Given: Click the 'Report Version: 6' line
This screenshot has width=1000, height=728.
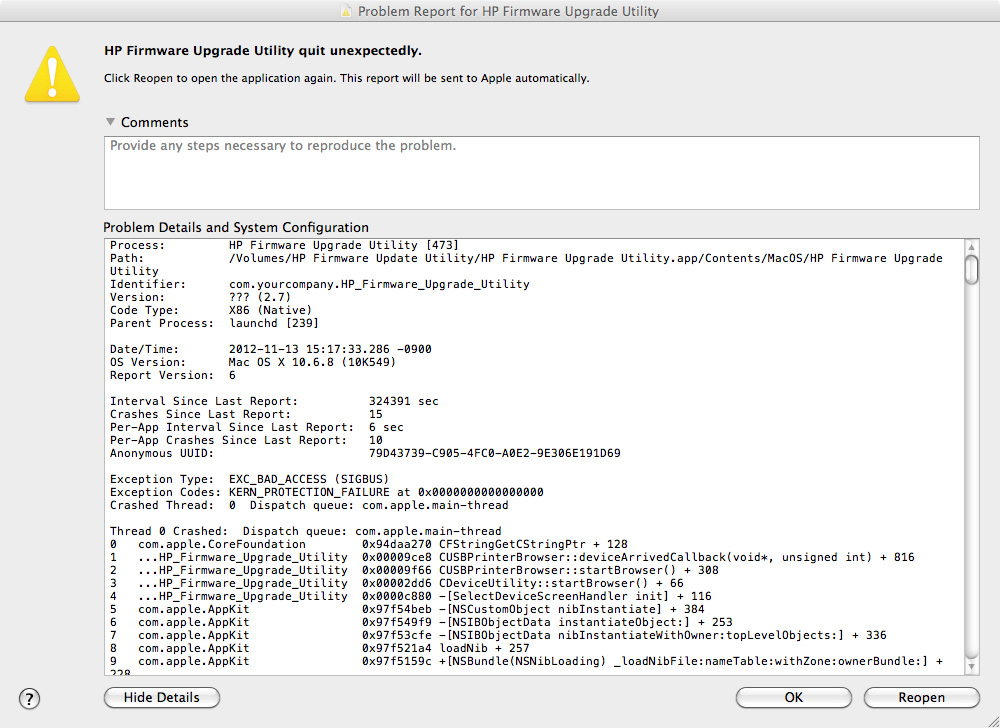Looking at the screenshot, I should pyautogui.click(x=173, y=375).
